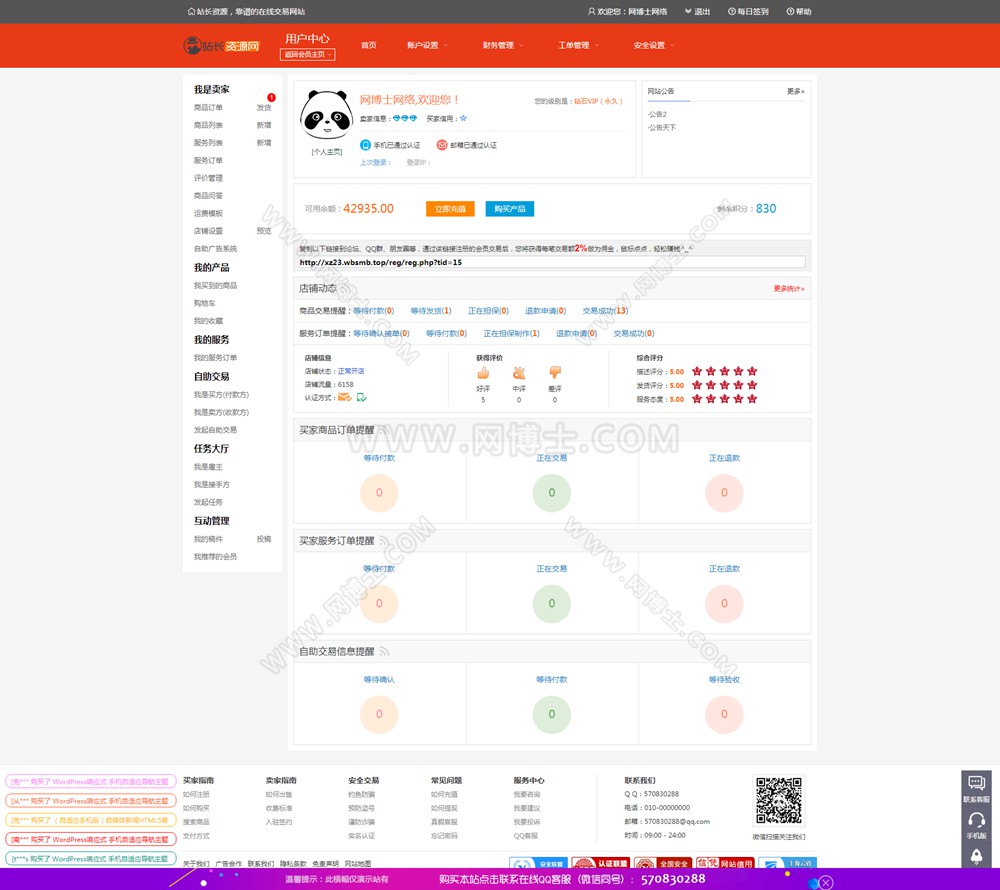
Task: Click the referral link URL field
Action: point(552,262)
